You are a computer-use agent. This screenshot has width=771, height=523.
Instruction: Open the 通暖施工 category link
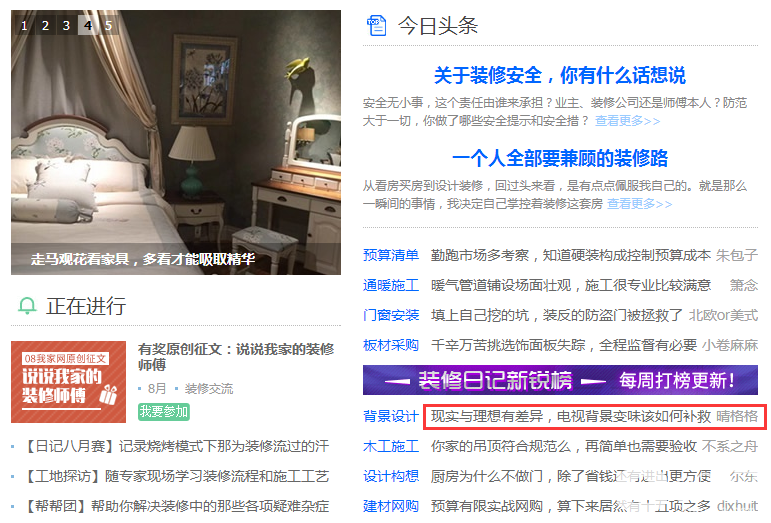pos(391,285)
